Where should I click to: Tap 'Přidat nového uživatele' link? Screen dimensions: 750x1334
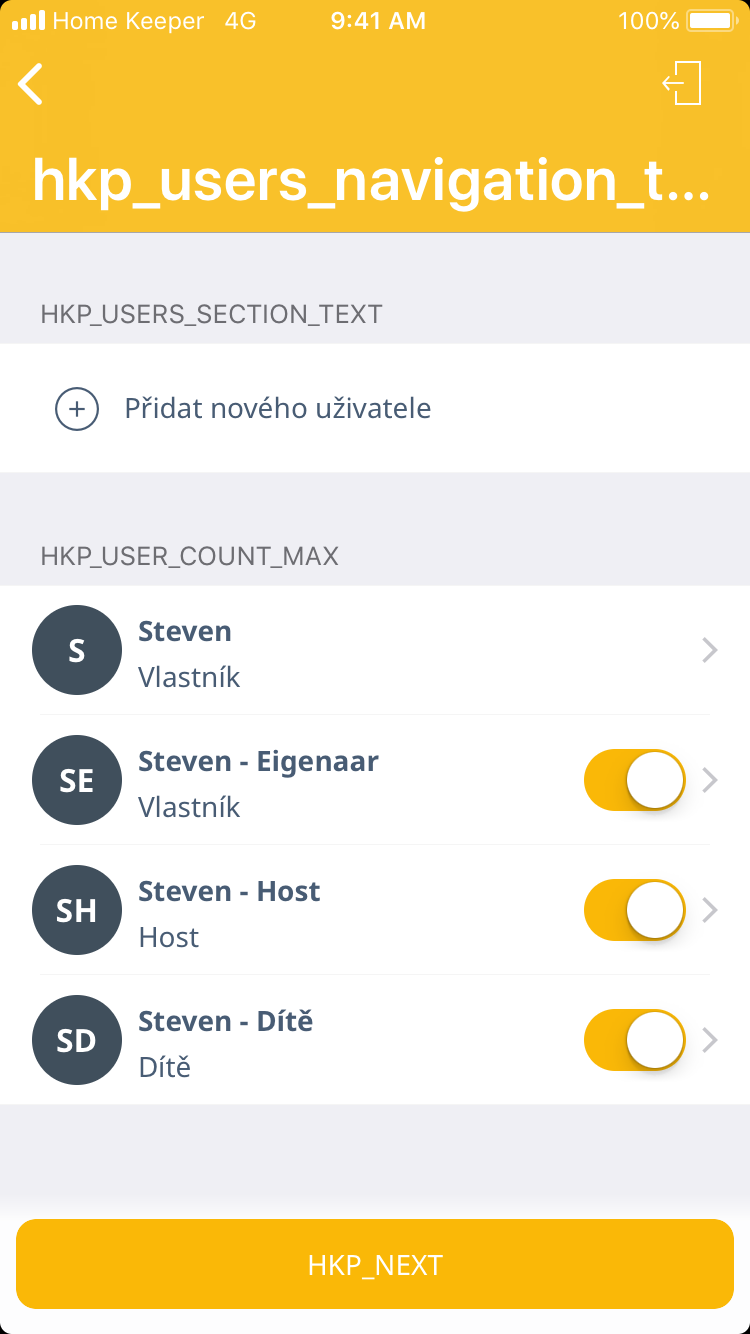click(x=278, y=409)
